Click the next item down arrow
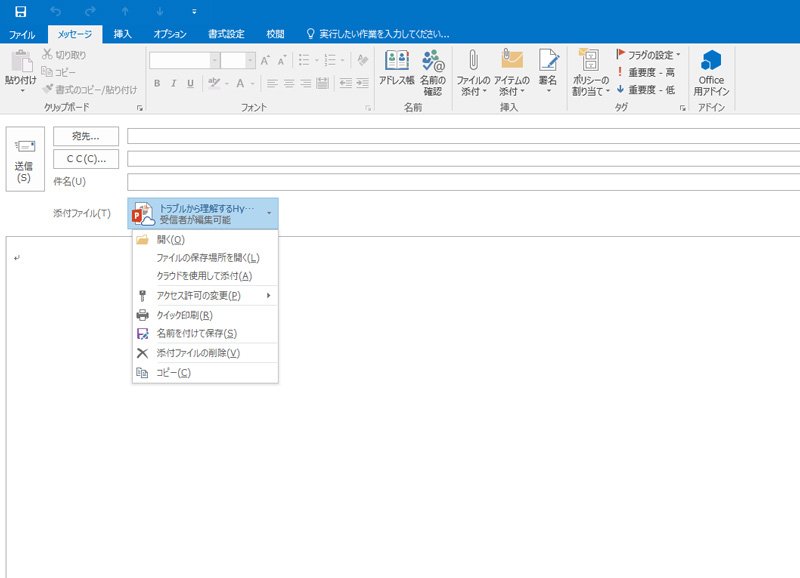Image resolution: width=800 pixels, height=578 pixels. click(x=160, y=11)
